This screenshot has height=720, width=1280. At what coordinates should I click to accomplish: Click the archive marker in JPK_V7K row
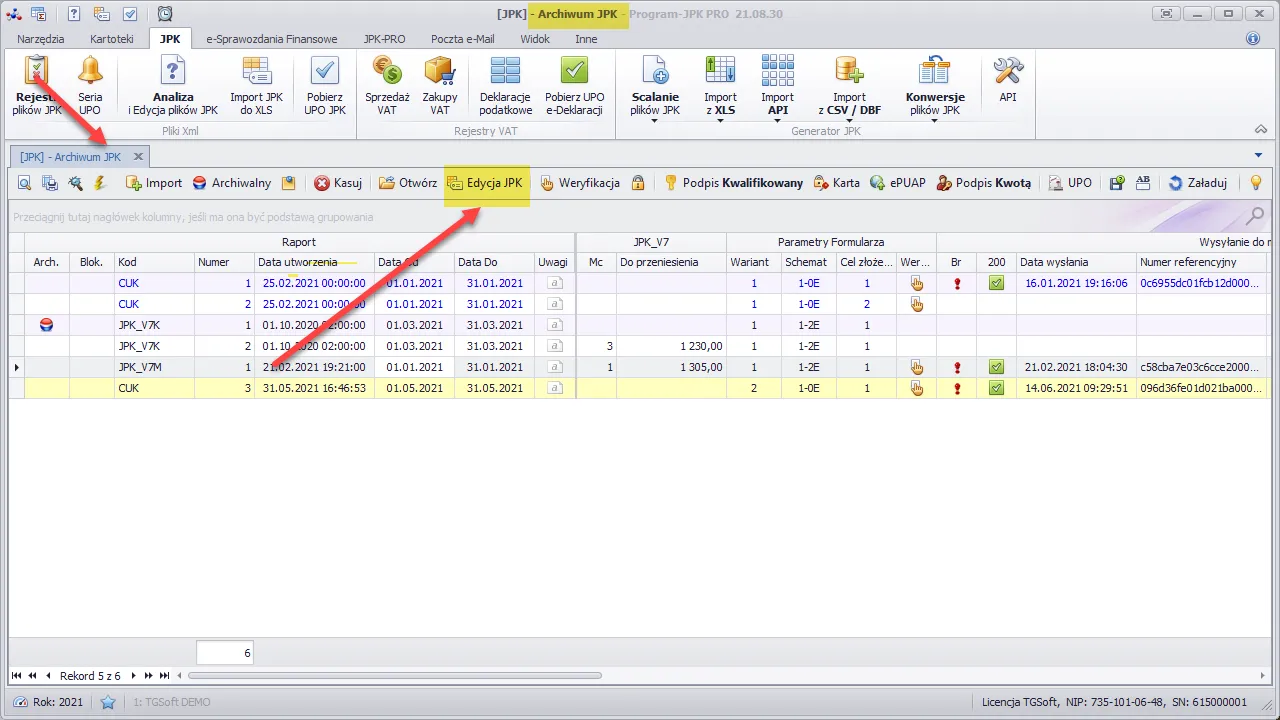[x=46, y=325]
